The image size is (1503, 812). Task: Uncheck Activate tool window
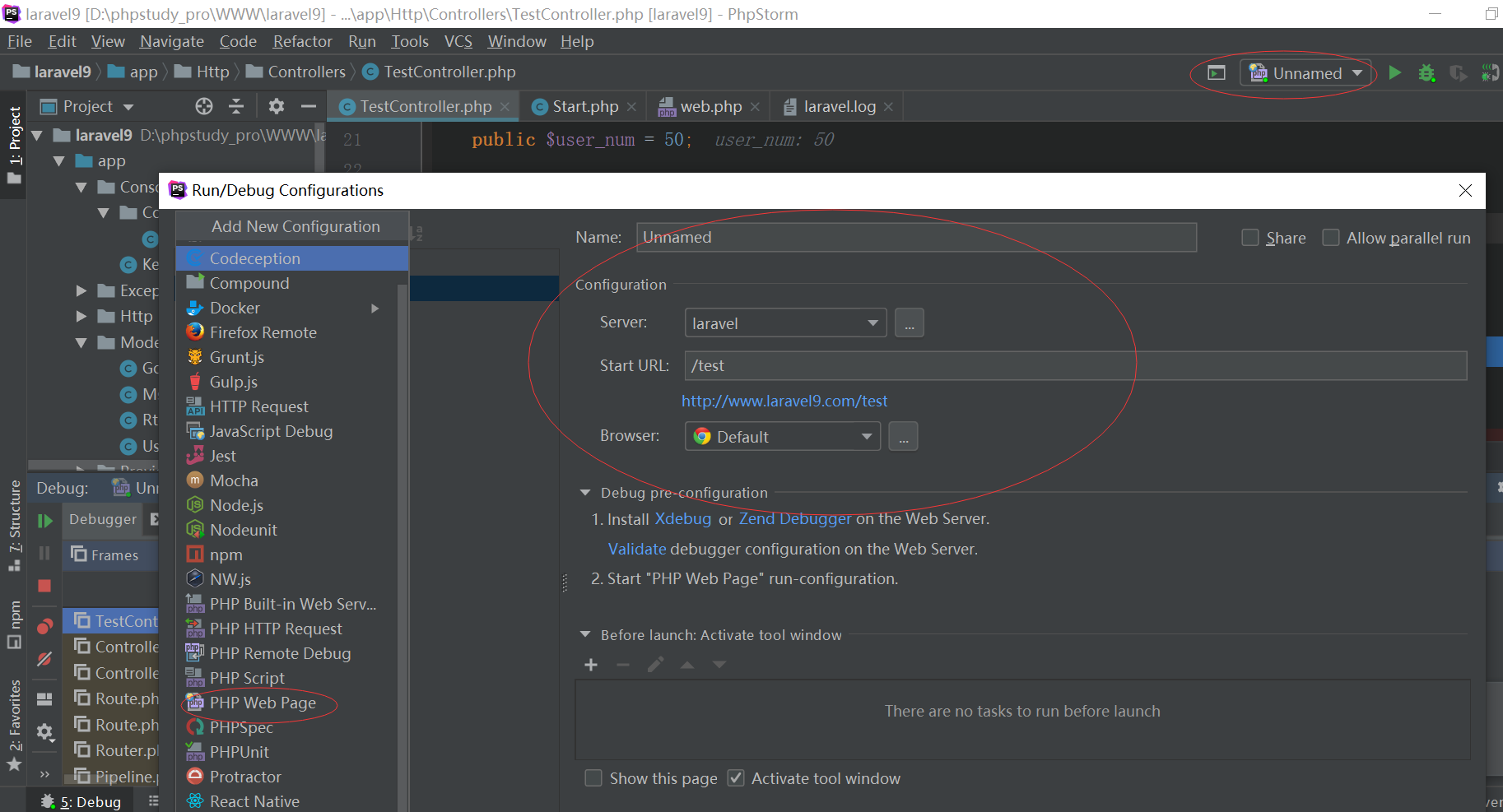[735, 777]
